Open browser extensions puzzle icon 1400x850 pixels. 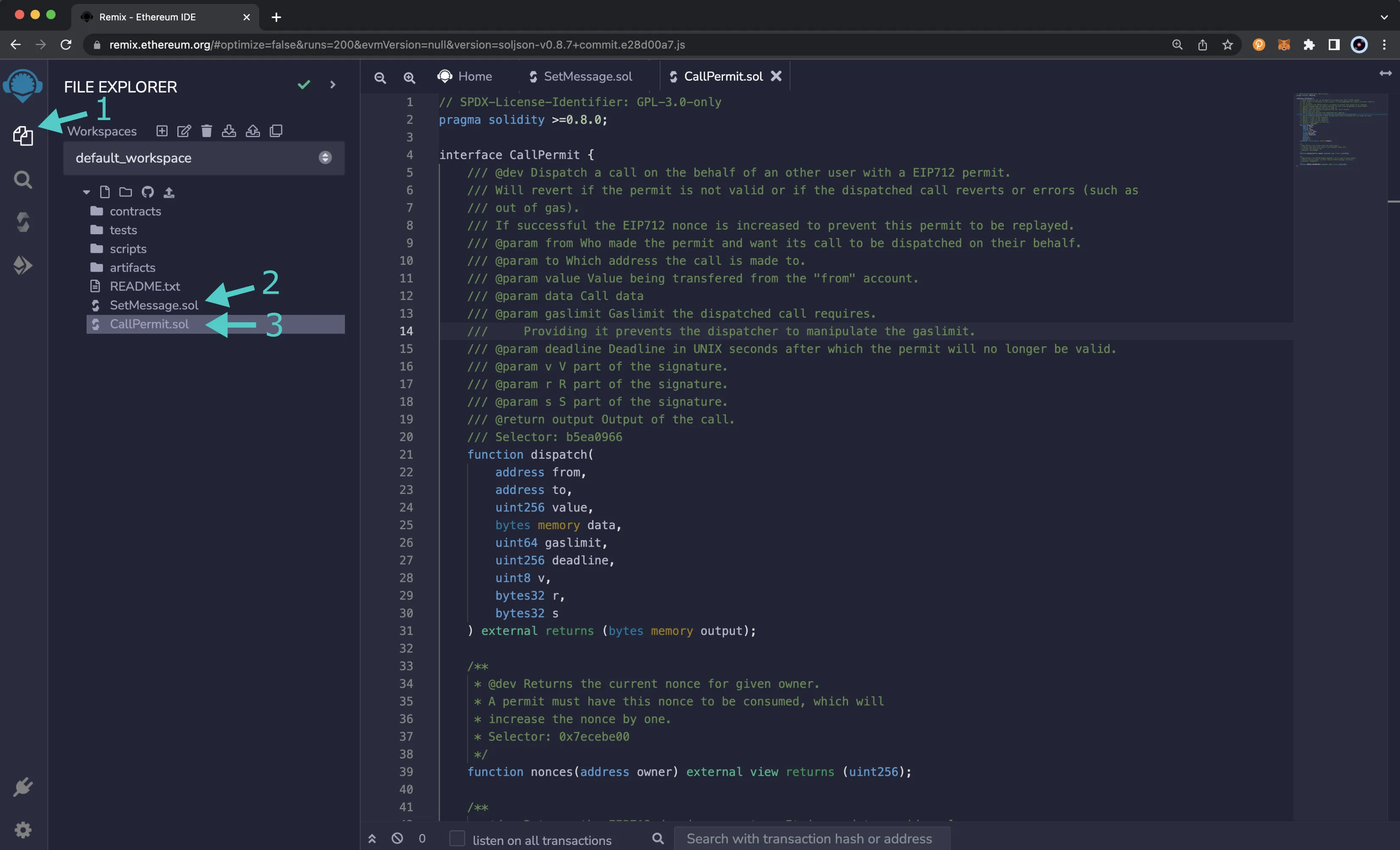coord(1309,45)
